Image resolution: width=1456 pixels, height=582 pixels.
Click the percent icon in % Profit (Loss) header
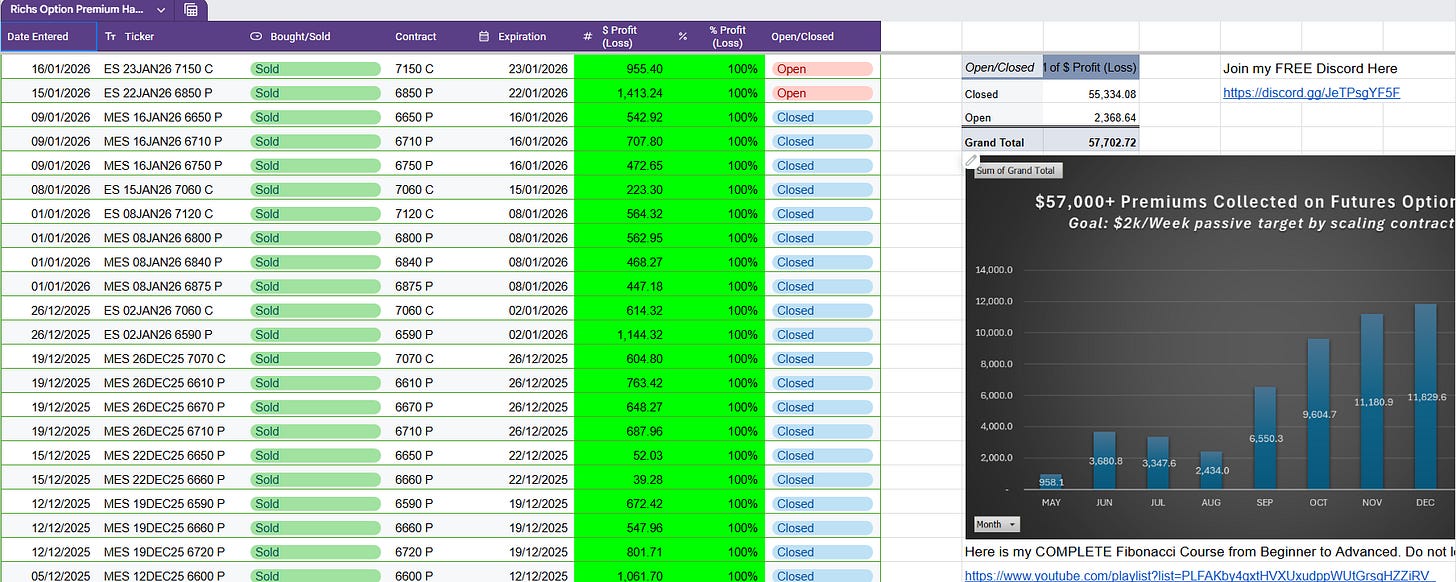(683, 36)
